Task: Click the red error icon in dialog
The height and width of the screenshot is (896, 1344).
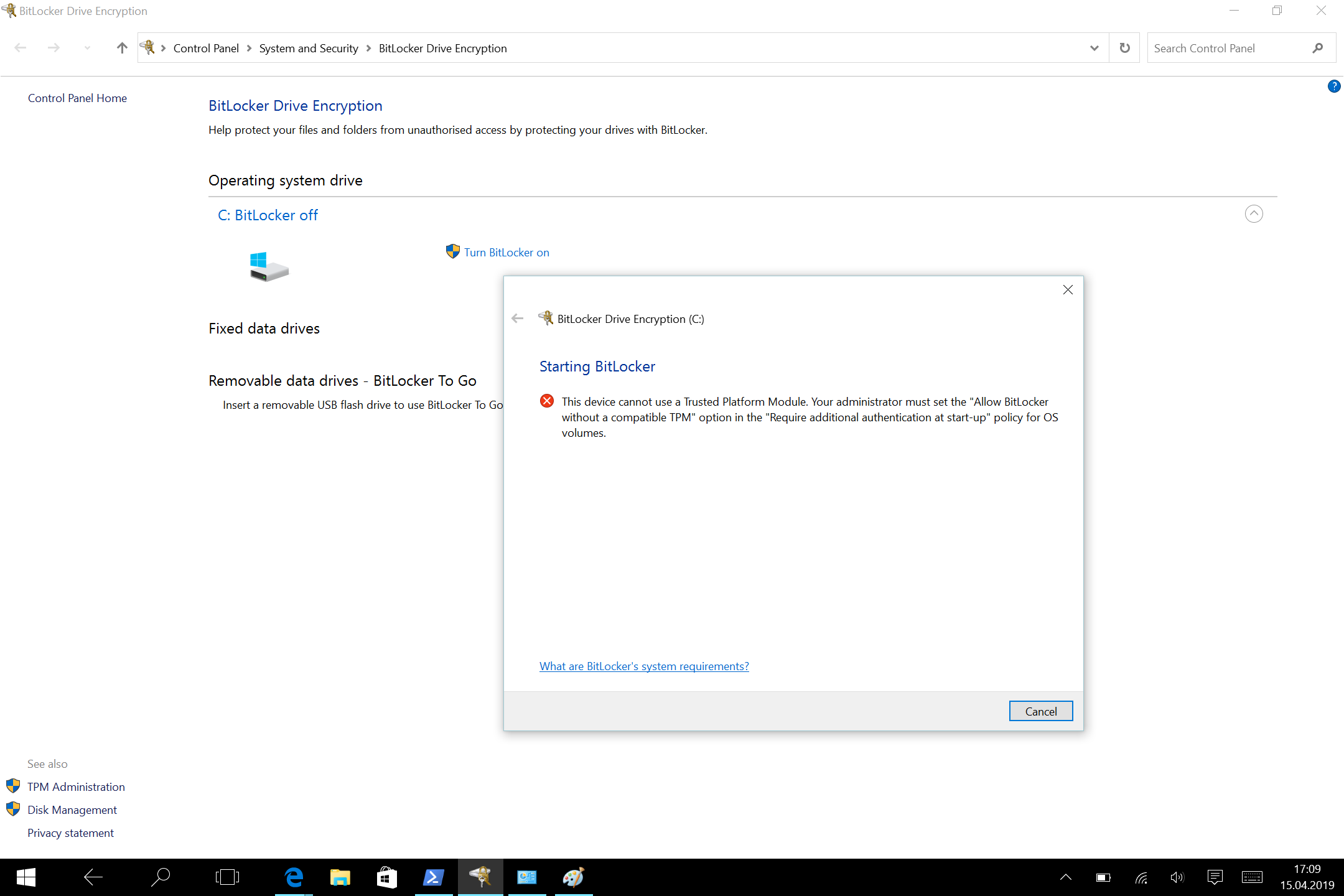Action: point(547,401)
